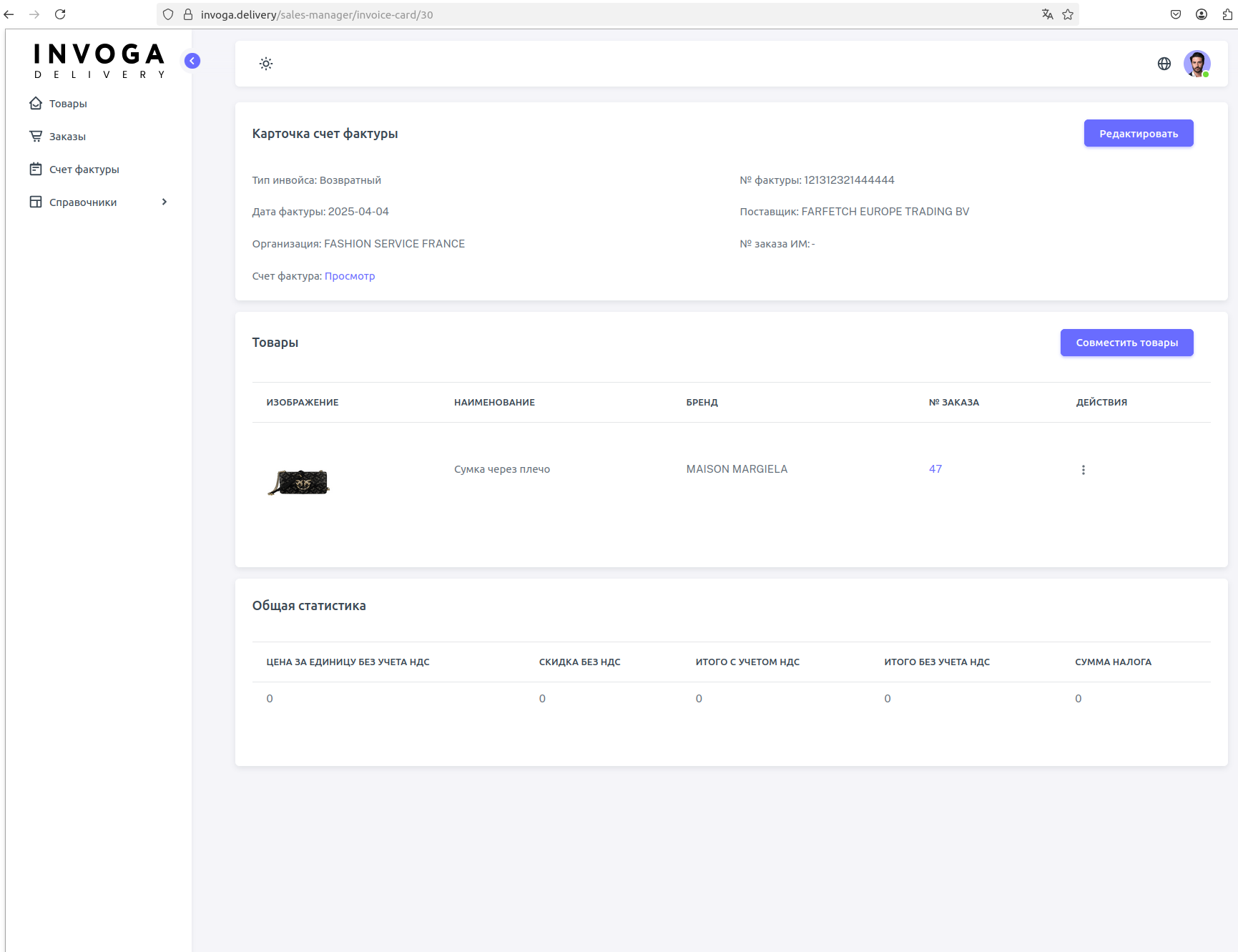Bookmark page with the star icon
1238x952 pixels.
point(1068,14)
